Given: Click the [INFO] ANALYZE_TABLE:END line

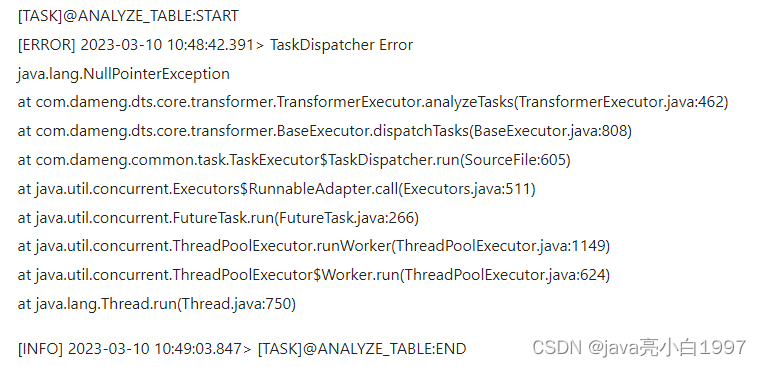Looking at the screenshot, I should 242,349.
